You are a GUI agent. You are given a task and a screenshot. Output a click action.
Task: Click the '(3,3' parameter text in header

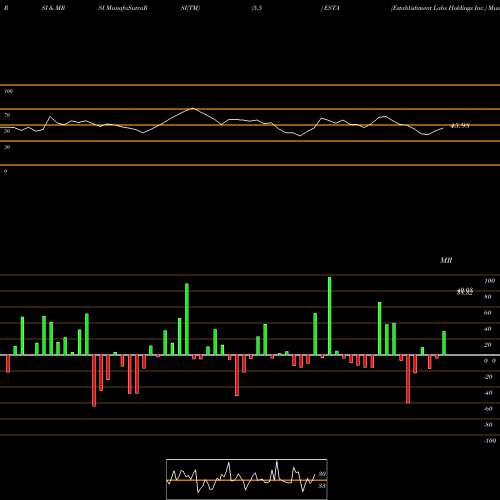click(x=257, y=8)
